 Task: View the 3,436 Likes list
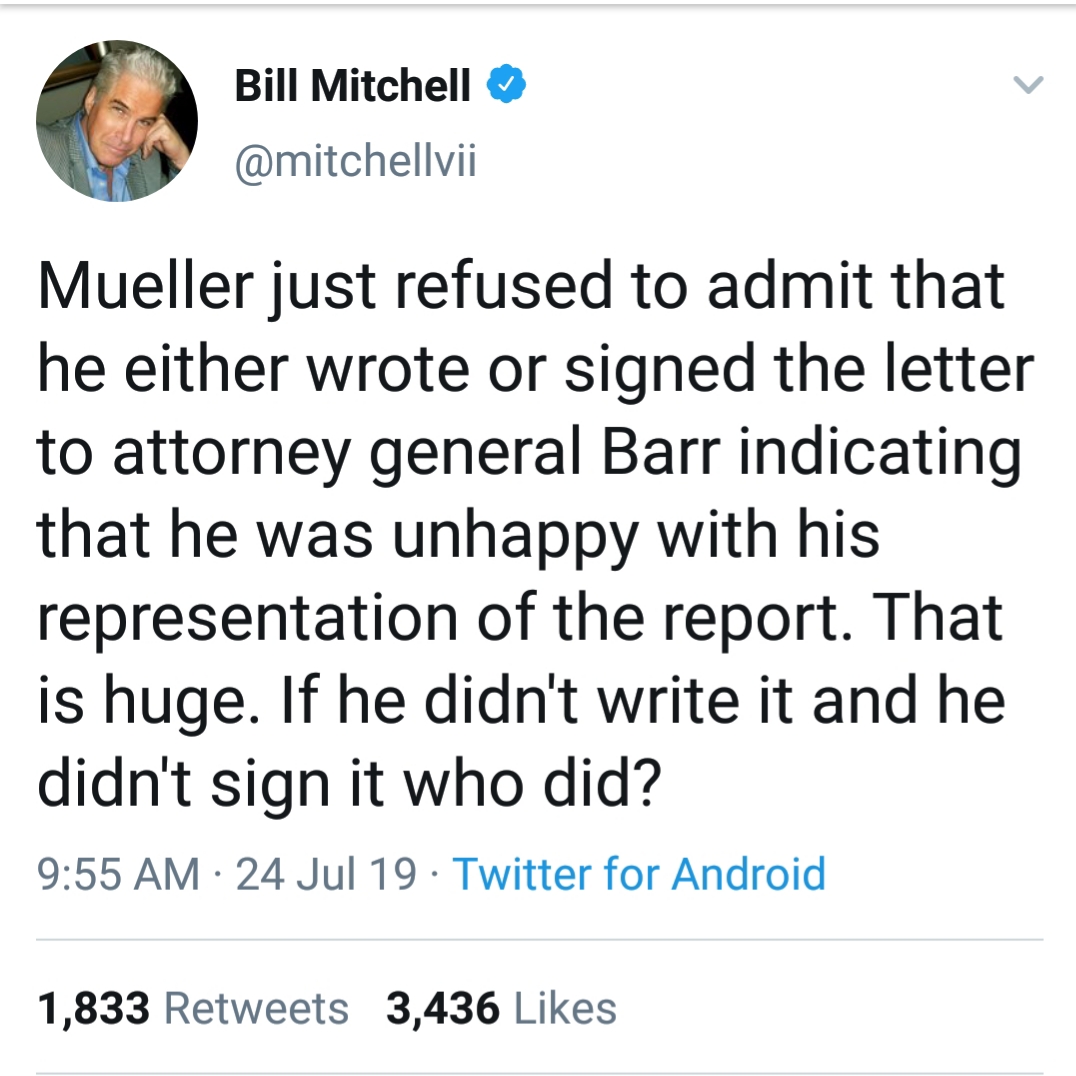tap(501, 1008)
